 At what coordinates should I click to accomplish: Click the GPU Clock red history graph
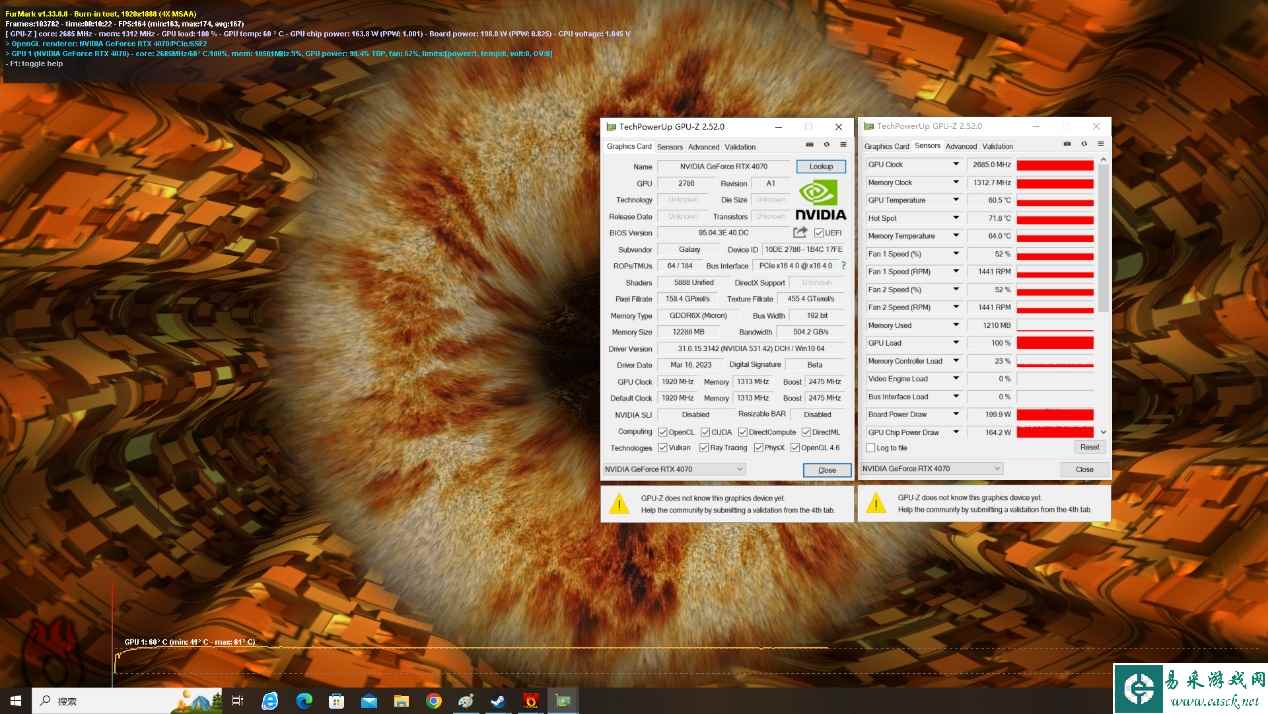(1055, 165)
